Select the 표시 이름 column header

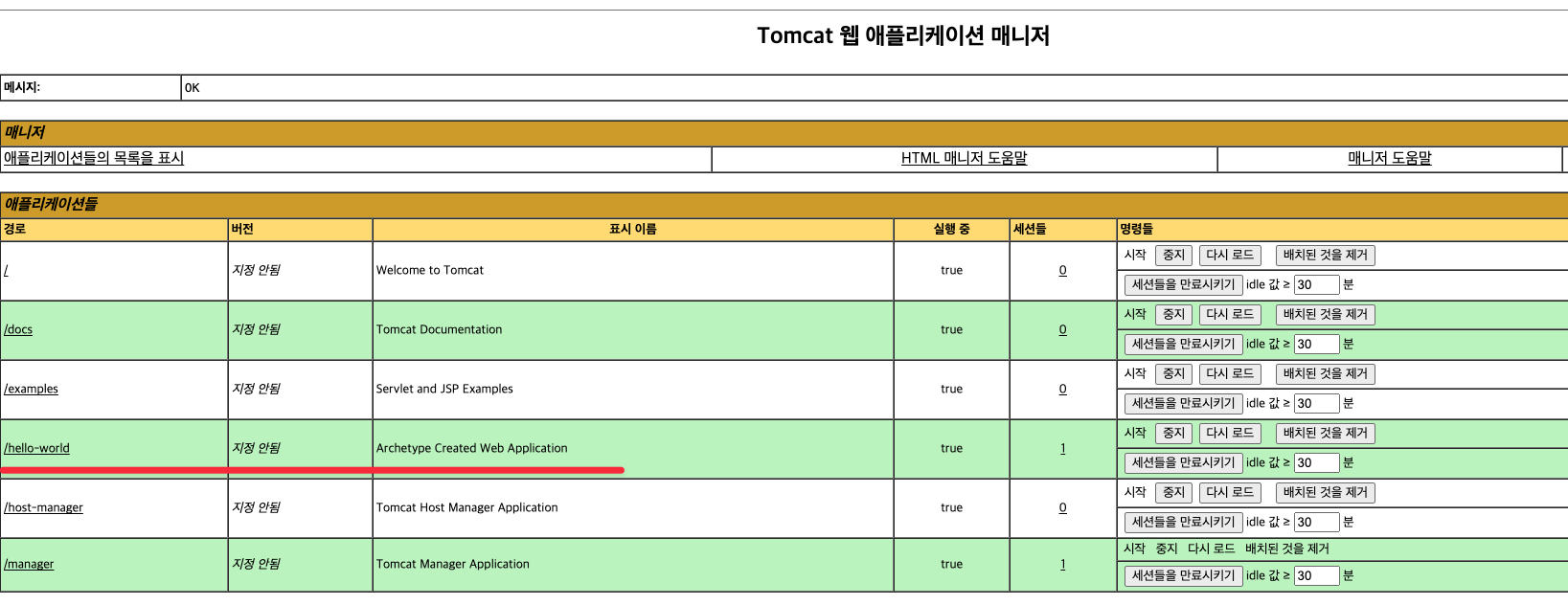633,230
